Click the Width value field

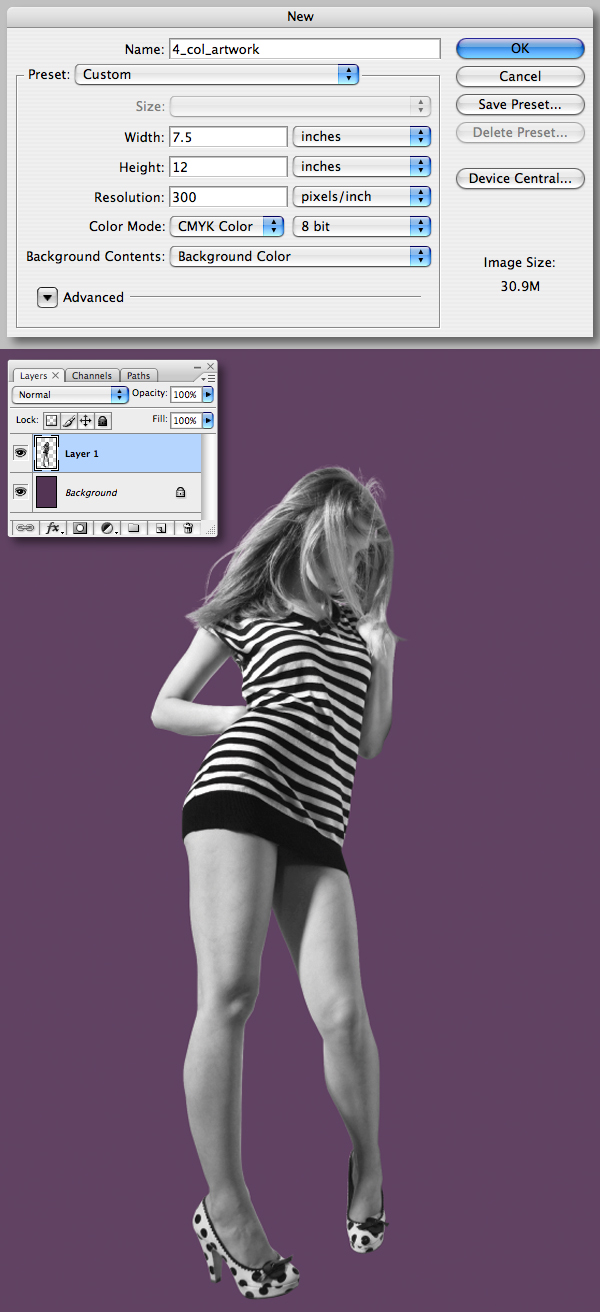click(229, 136)
